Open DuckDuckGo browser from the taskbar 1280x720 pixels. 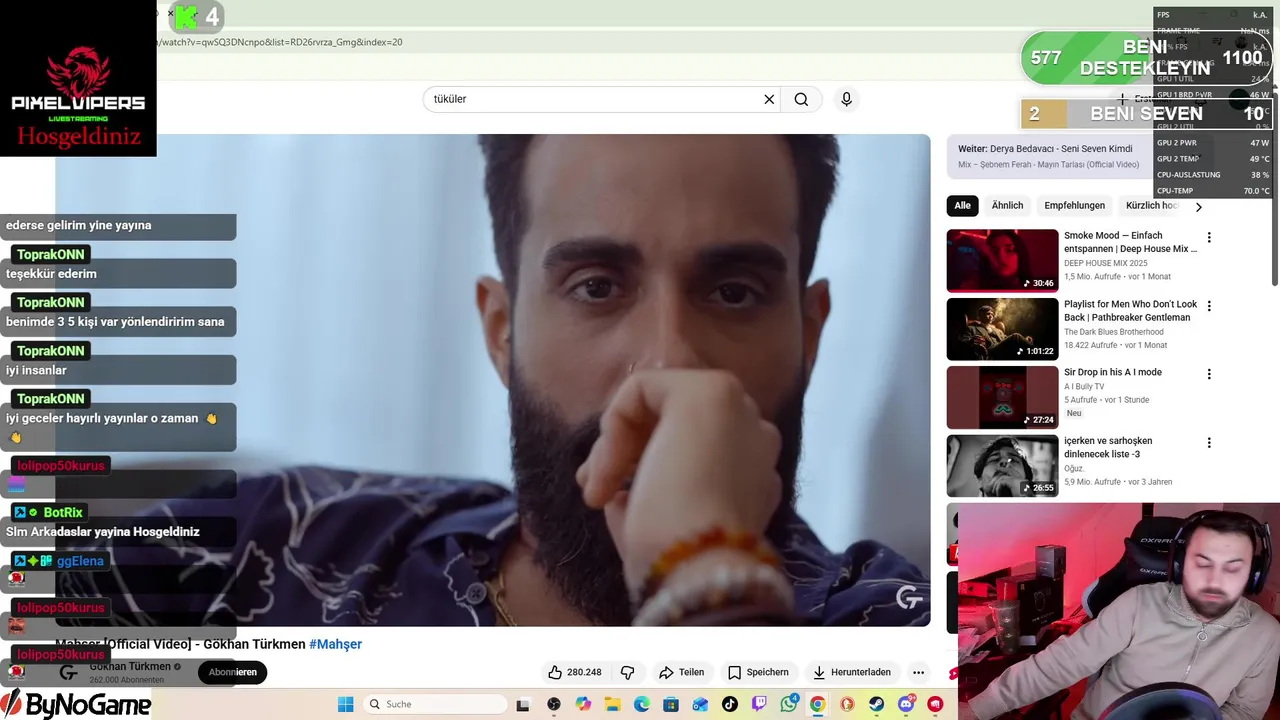coord(848,704)
